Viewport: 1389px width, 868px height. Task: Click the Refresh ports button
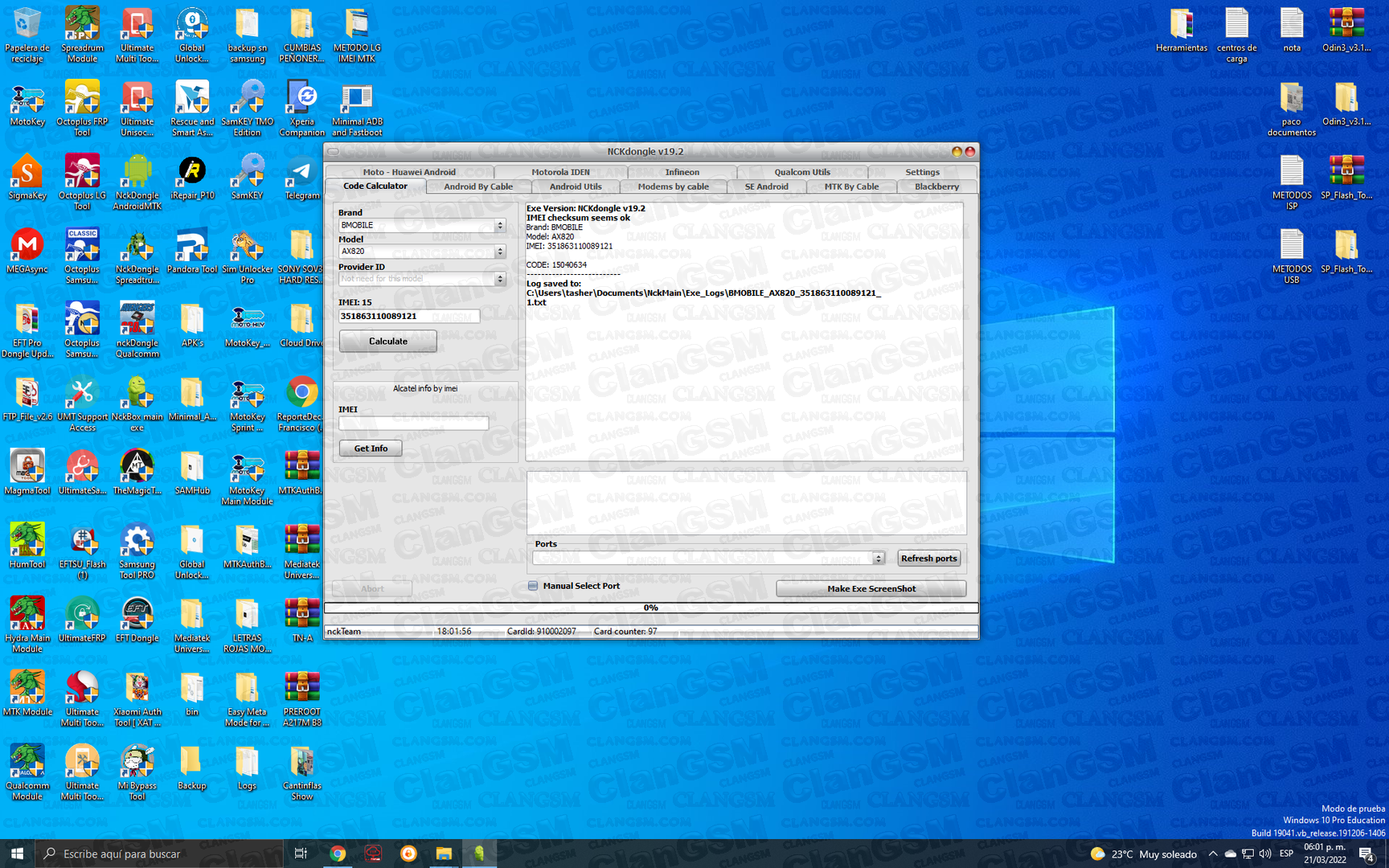tap(928, 559)
